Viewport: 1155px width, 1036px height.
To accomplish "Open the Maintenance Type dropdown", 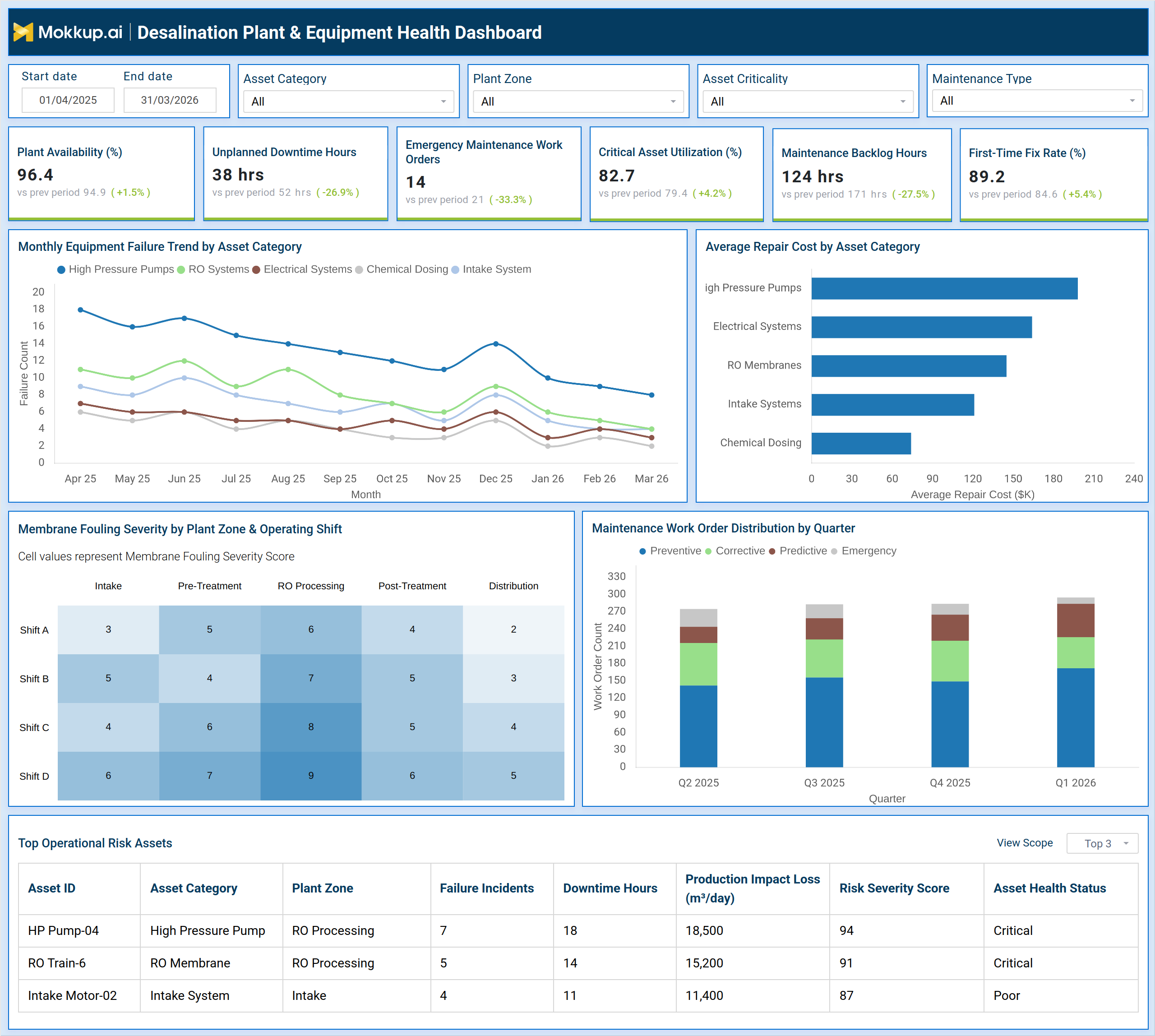I will point(1037,101).
